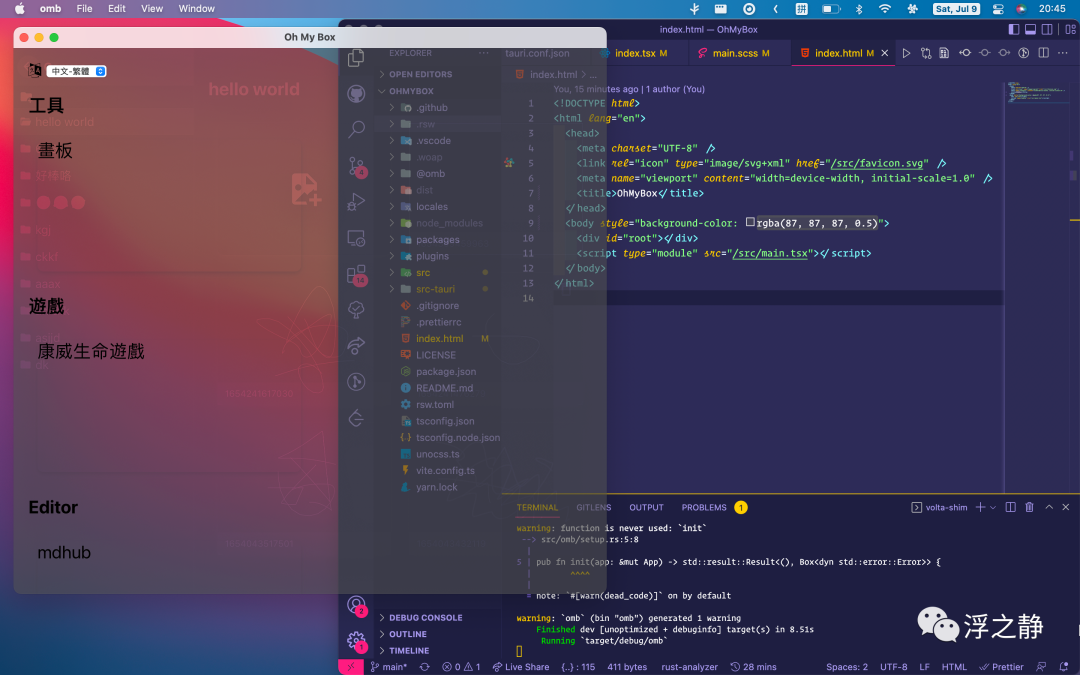Click the HTML language mode in status bar
Image resolution: width=1080 pixels, height=675 pixels.
(954, 667)
